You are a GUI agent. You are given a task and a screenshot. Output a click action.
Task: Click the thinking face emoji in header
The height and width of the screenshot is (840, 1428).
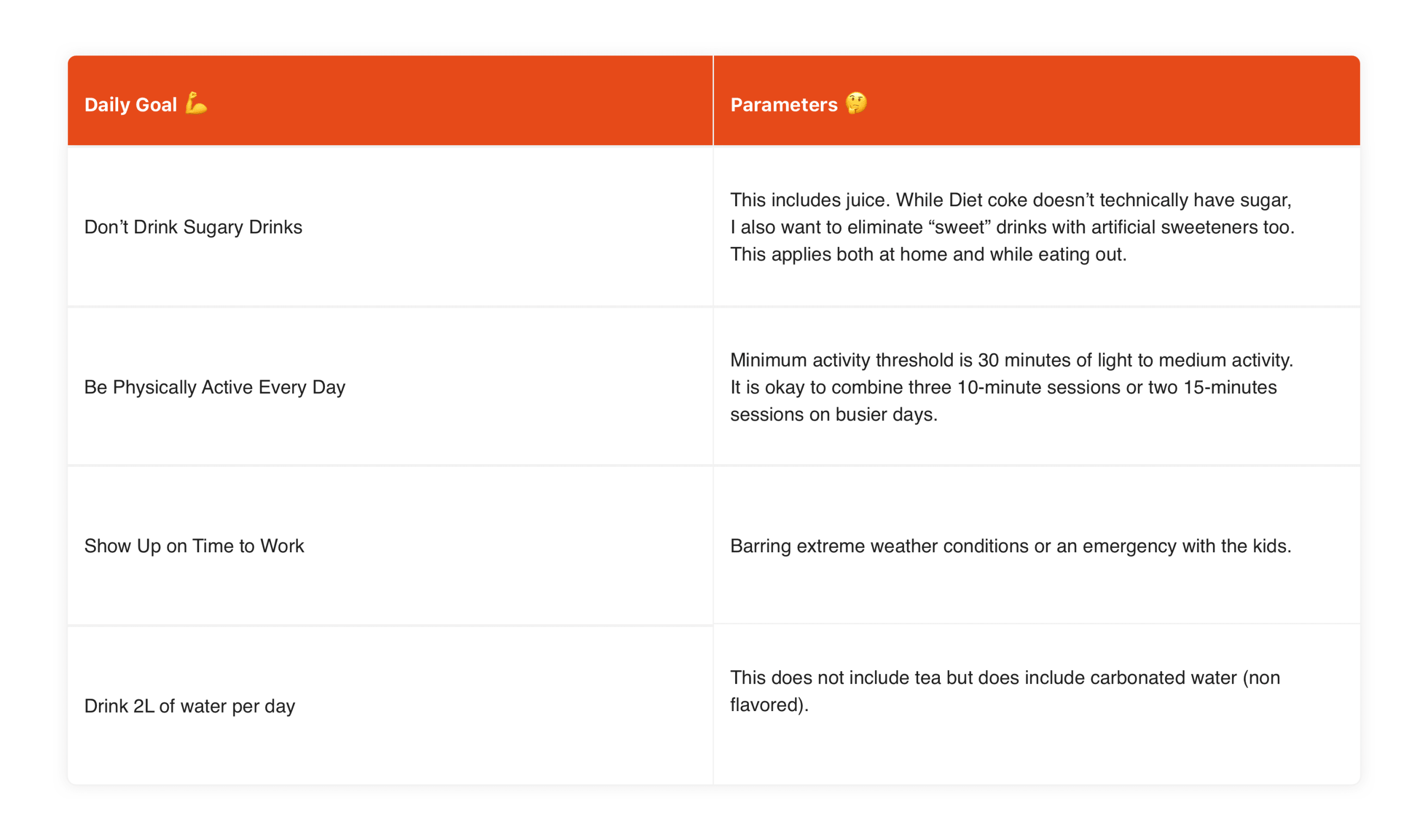[856, 103]
